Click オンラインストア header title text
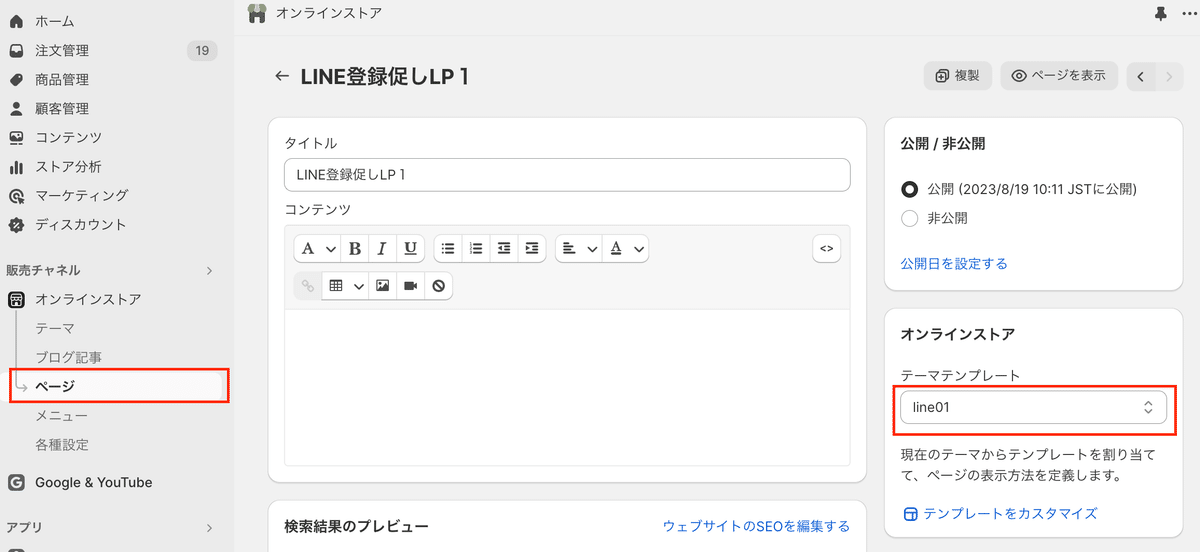 pyautogui.click(x=329, y=14)
